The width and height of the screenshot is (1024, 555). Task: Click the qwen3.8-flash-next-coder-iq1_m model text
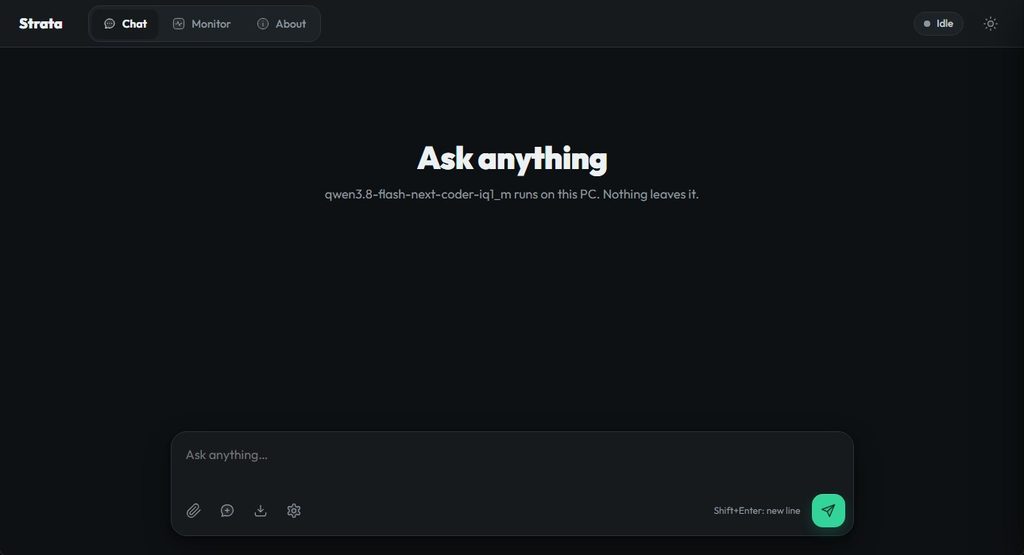[418, 194]
